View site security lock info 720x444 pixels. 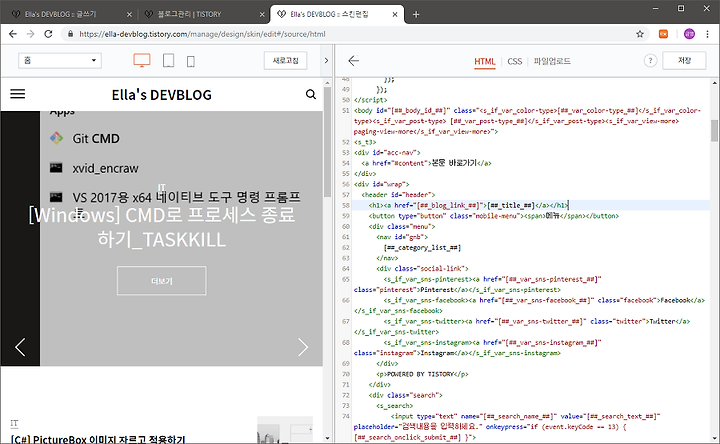[x=70, y=34]
